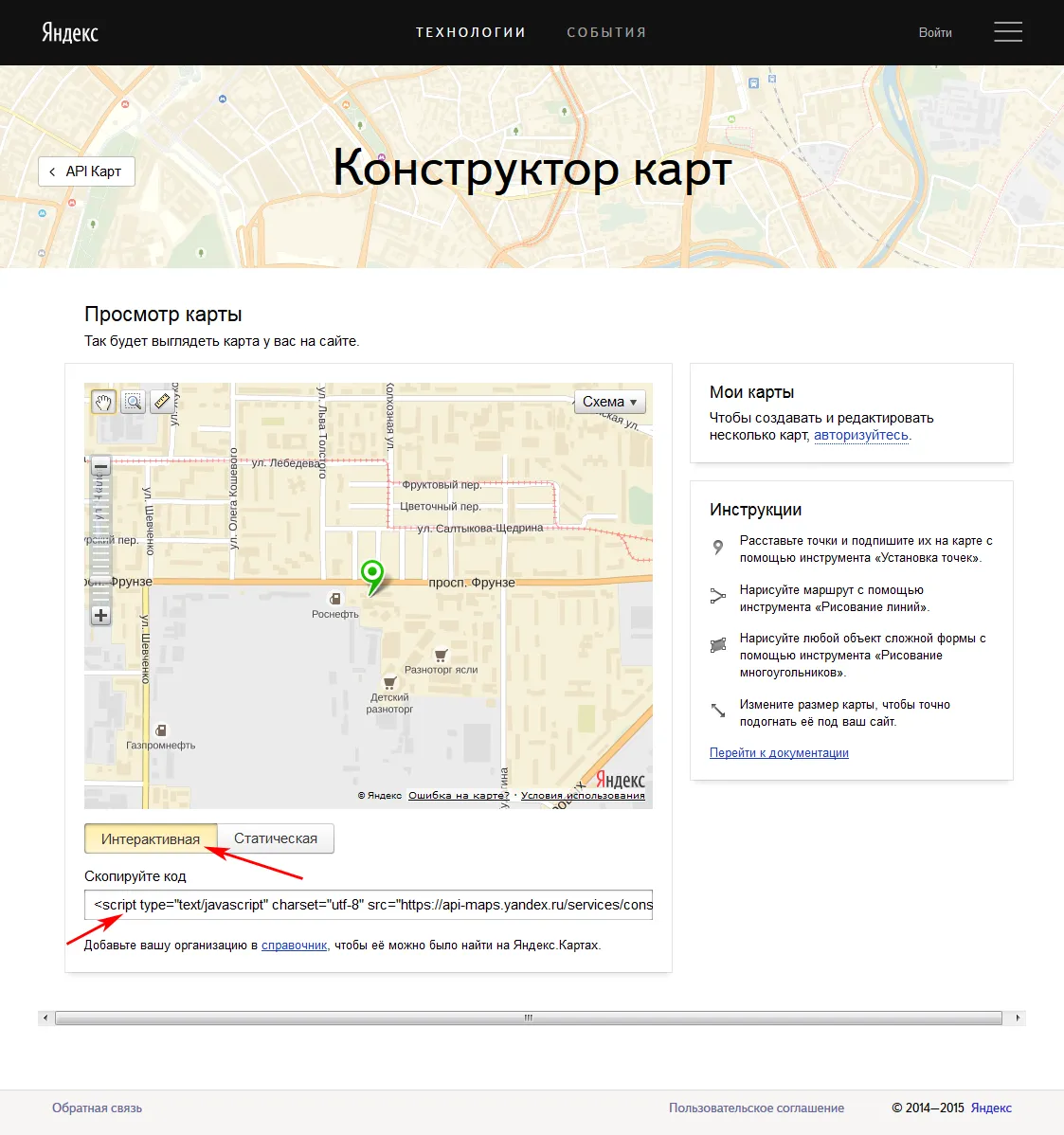This screenshot has height=1135, width=1064.
Task: Go back to API Карт
Action: click(x=86, y=171)
